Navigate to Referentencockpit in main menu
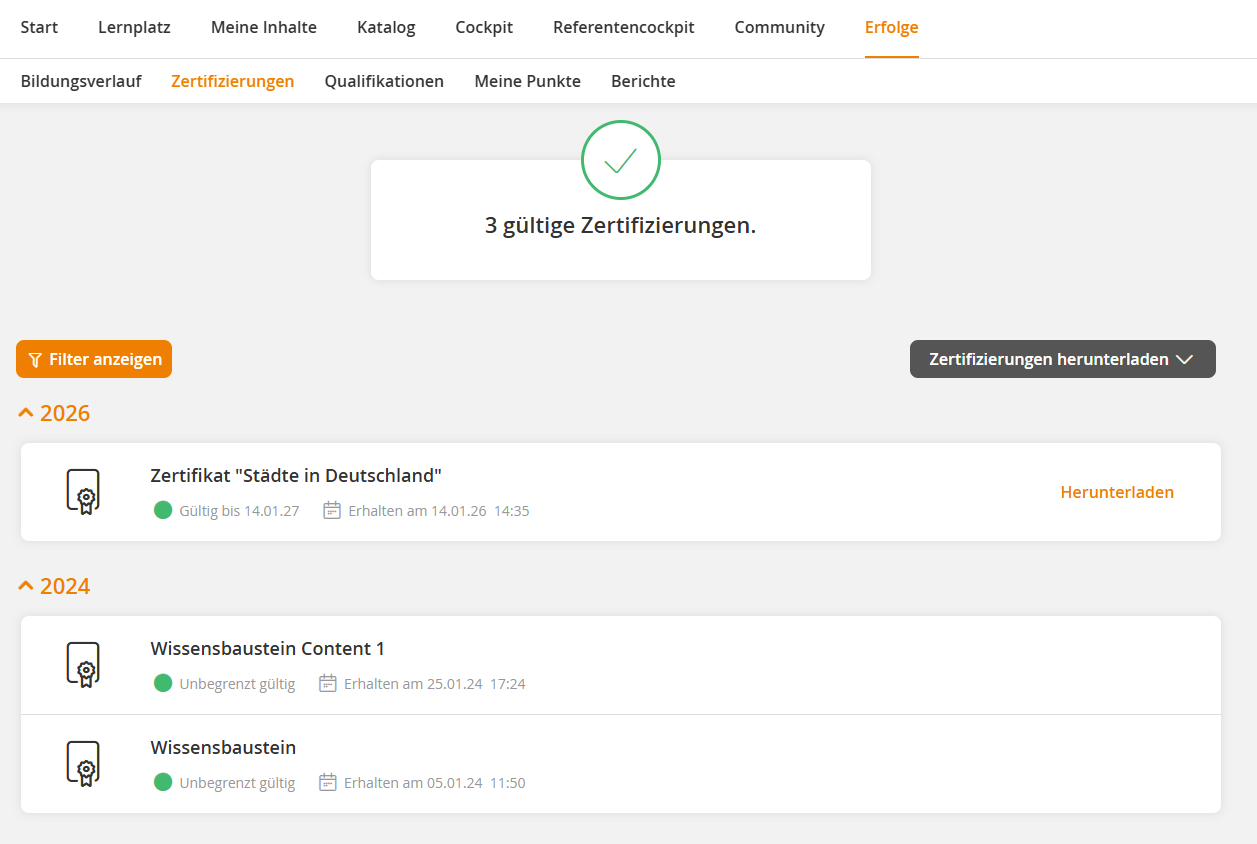 tap(623, 27)
